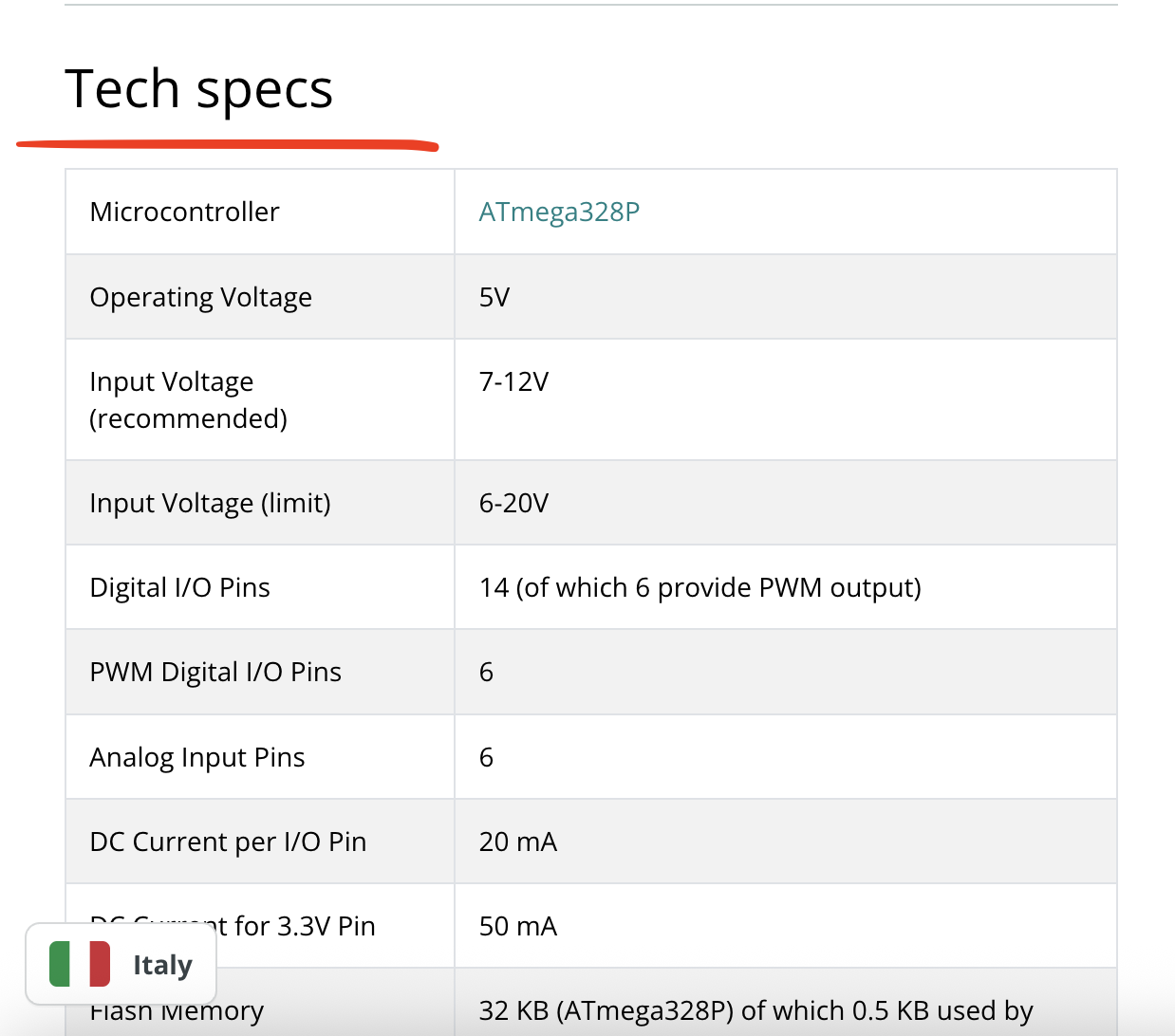This screenshot has height=1036, width=1175.
Task: Select the 5V operating voltage value
Action: (x=494, y=297)
